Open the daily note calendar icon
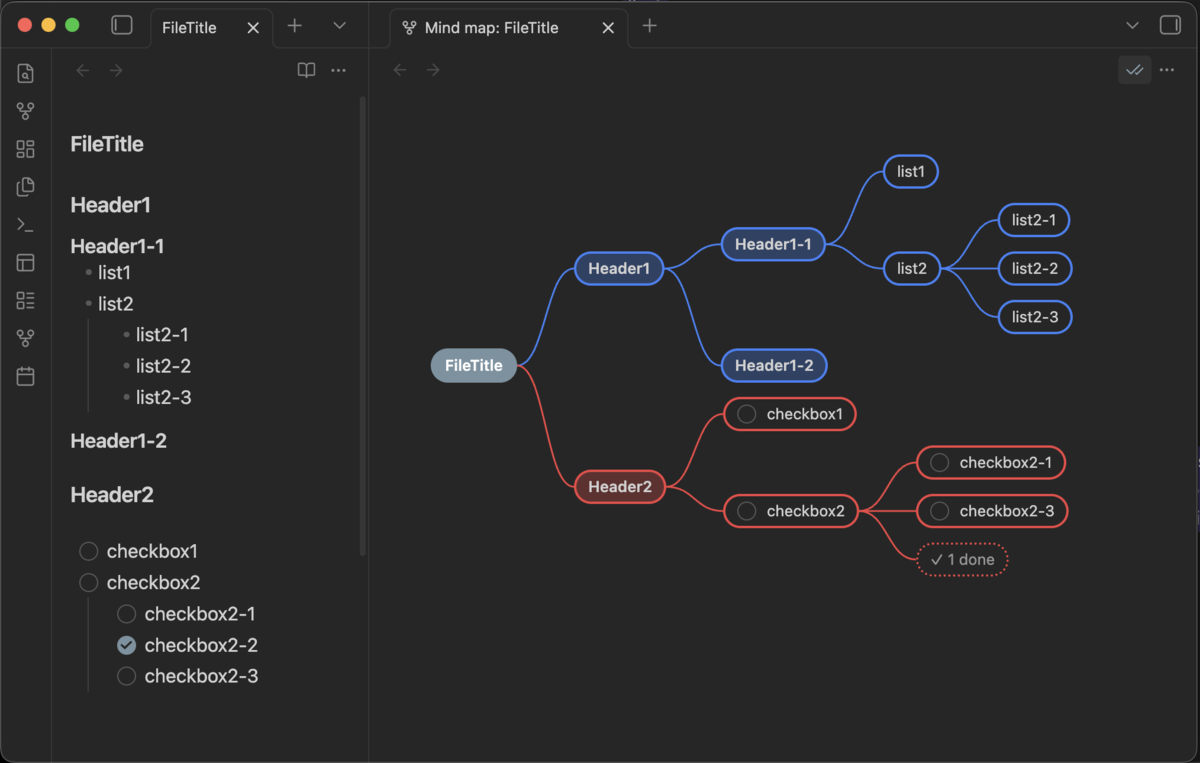 (x=26, y=377)
